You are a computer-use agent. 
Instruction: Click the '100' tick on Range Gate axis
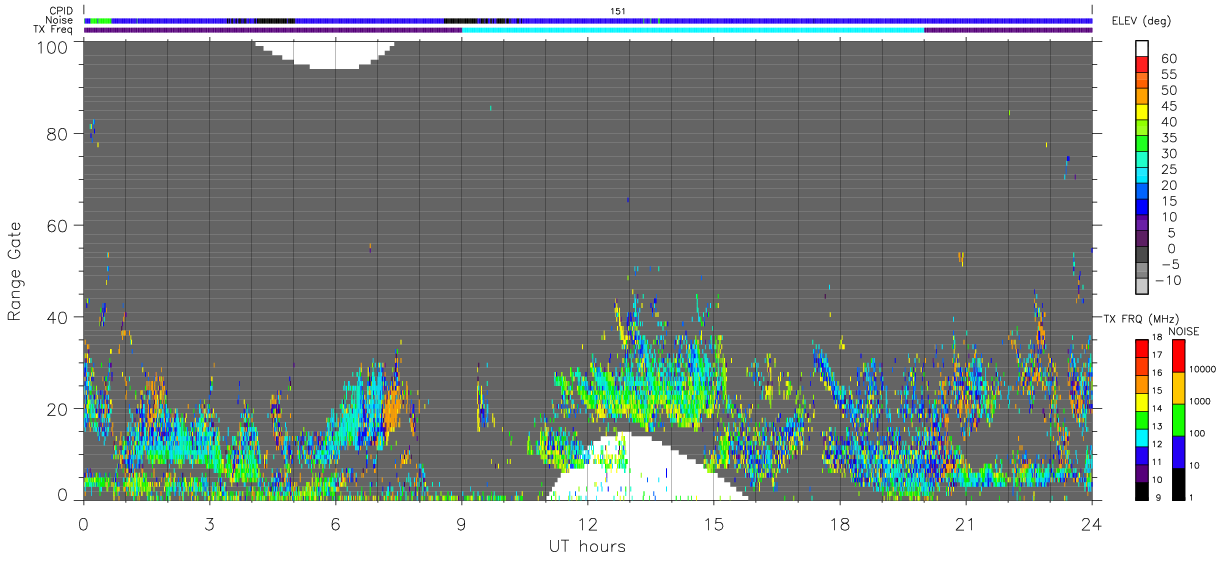click(54, 46)
